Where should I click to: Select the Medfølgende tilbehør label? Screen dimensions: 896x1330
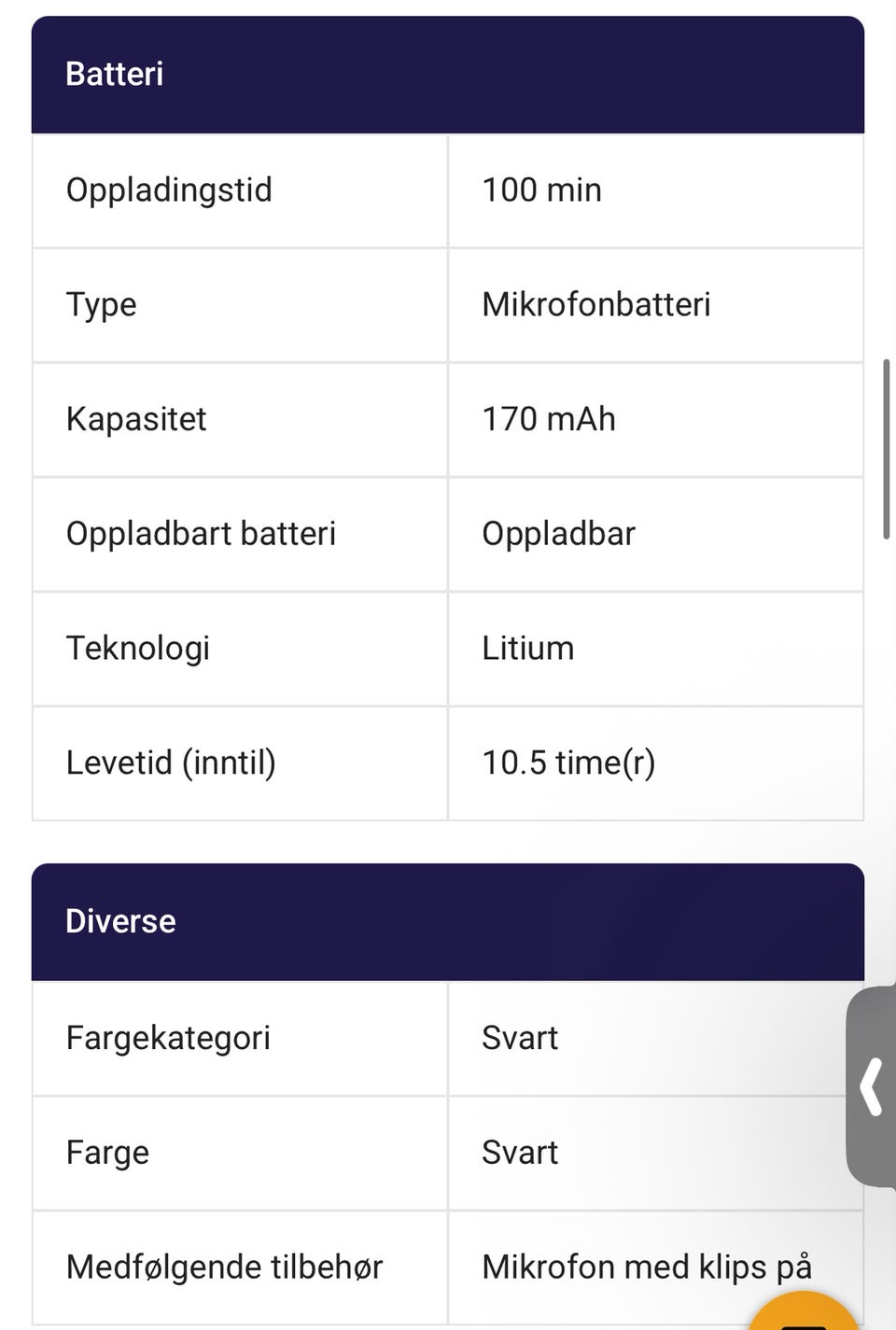pos(224,1267)
